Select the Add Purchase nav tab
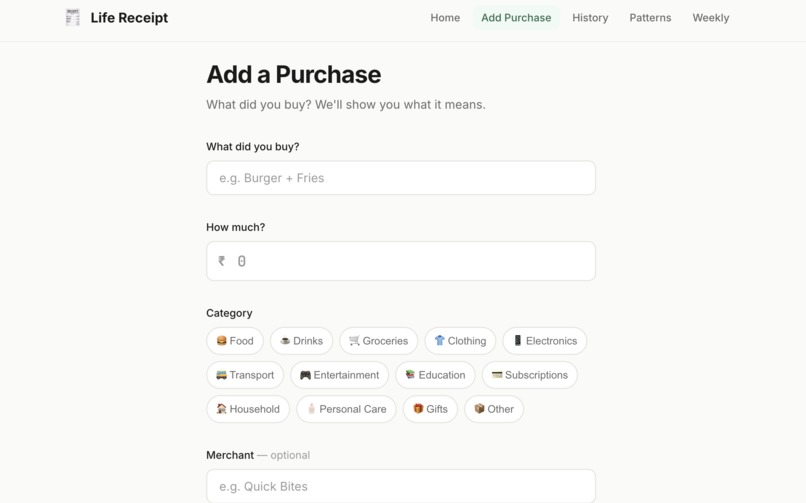Image resolution: width=806 pixels, height=503 pixels. tap(516, 17)
